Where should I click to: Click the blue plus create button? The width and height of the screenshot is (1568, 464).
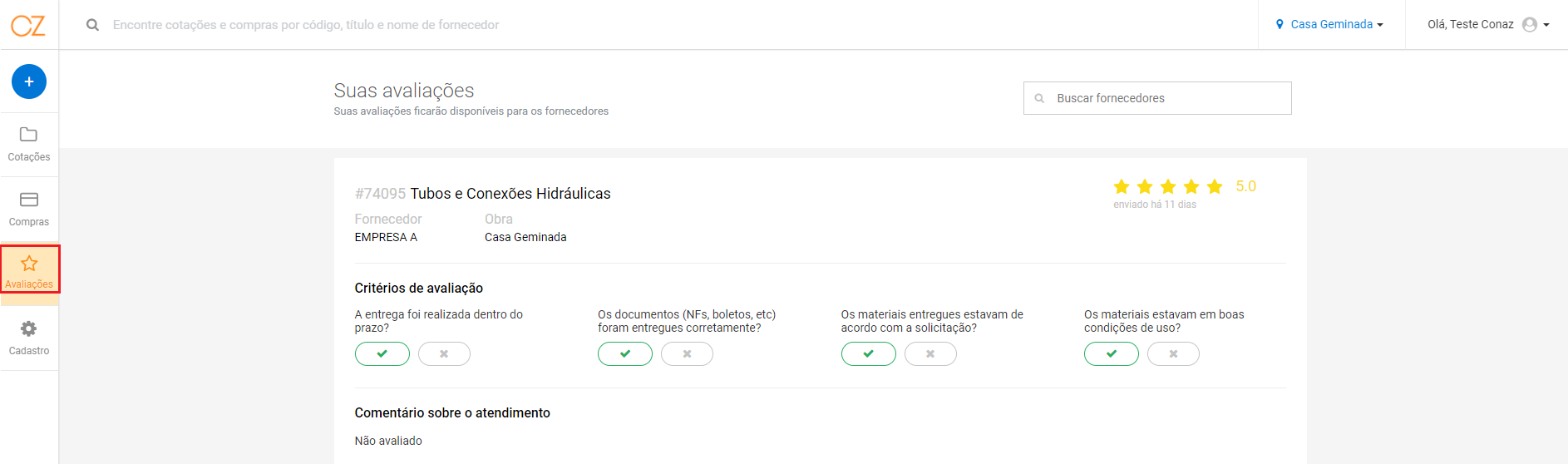click(x=29, y=81)
